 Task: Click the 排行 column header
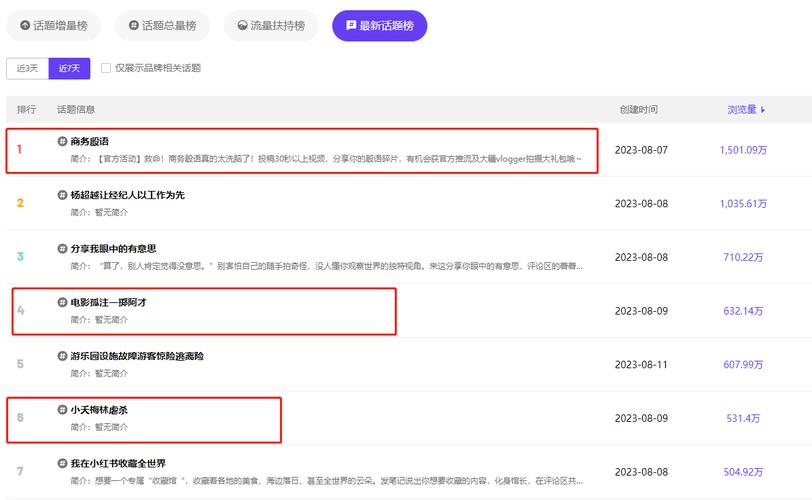coord(26,109)
